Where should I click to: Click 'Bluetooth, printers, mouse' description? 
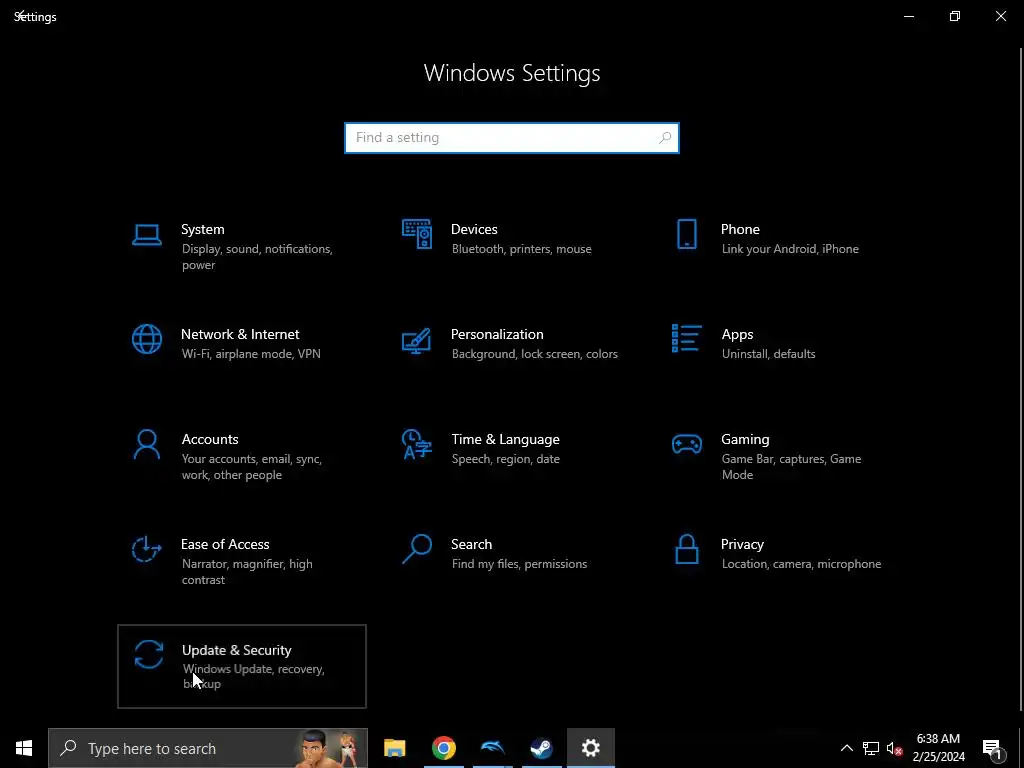click(x=521, y=249)
